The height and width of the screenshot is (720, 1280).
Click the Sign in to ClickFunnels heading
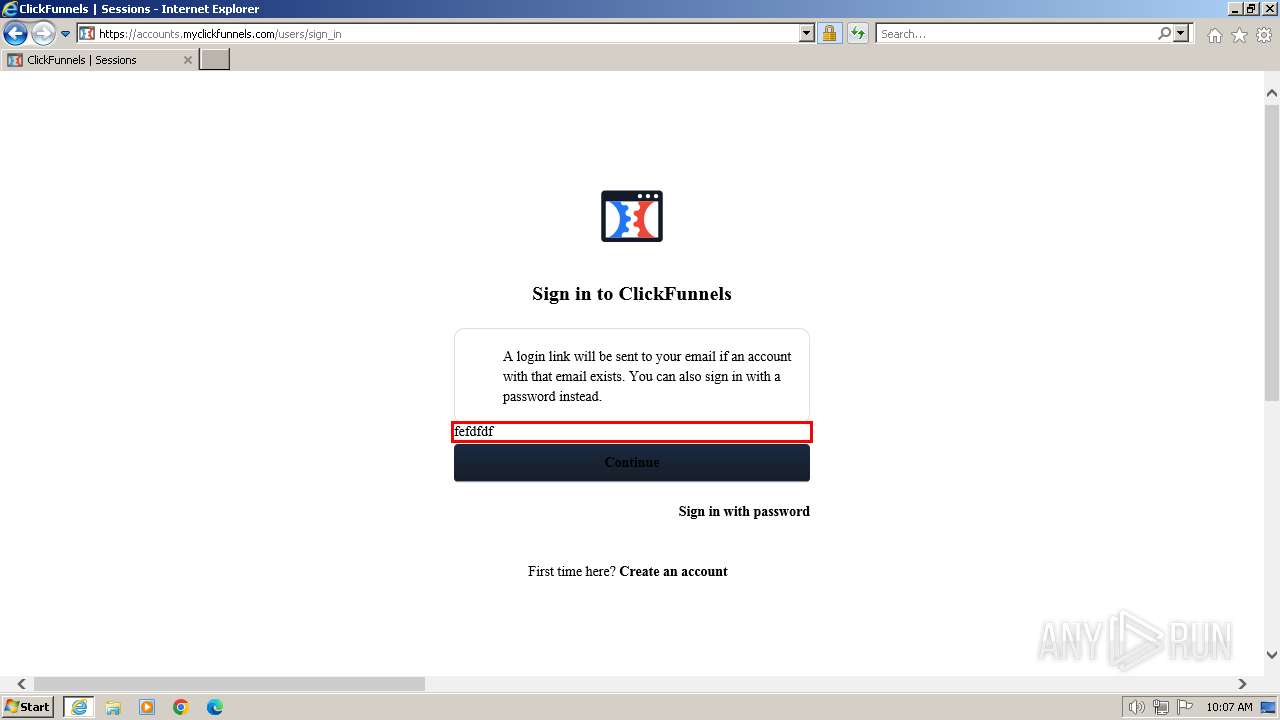[x=632, y=294]
